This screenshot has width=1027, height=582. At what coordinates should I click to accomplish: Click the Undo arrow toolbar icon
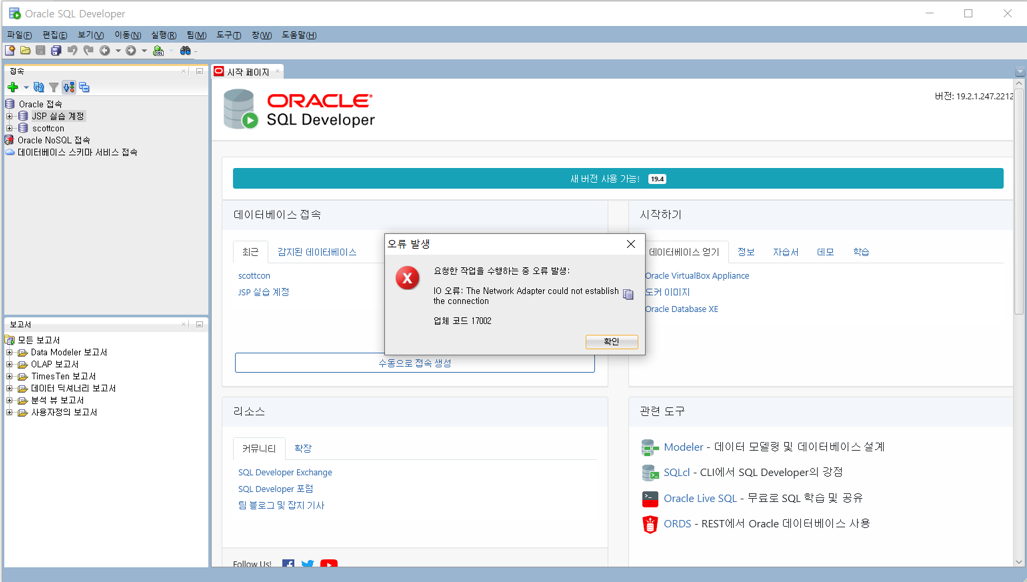[72, 50]
